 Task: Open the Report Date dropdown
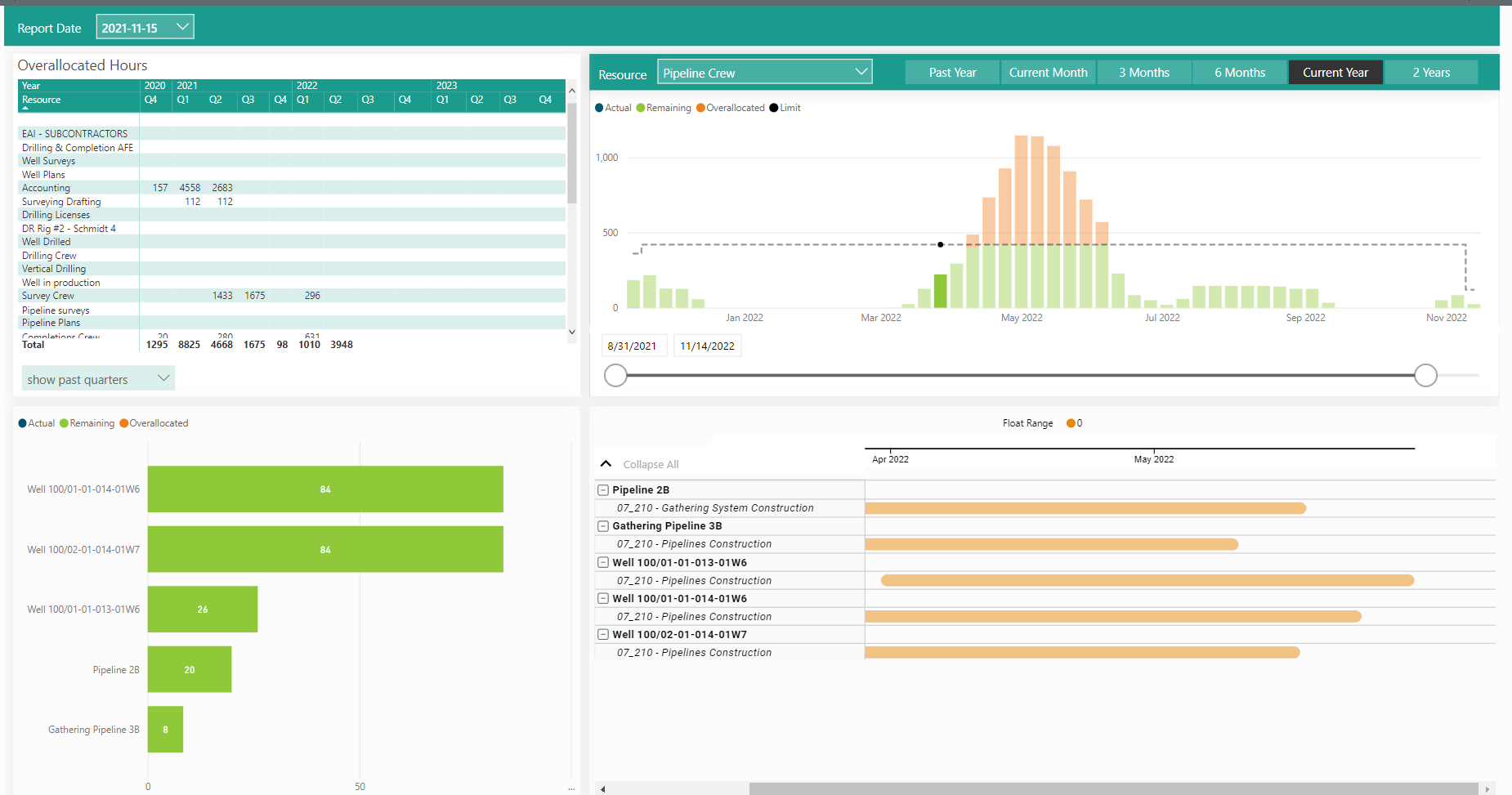click(x=183, y=27)
